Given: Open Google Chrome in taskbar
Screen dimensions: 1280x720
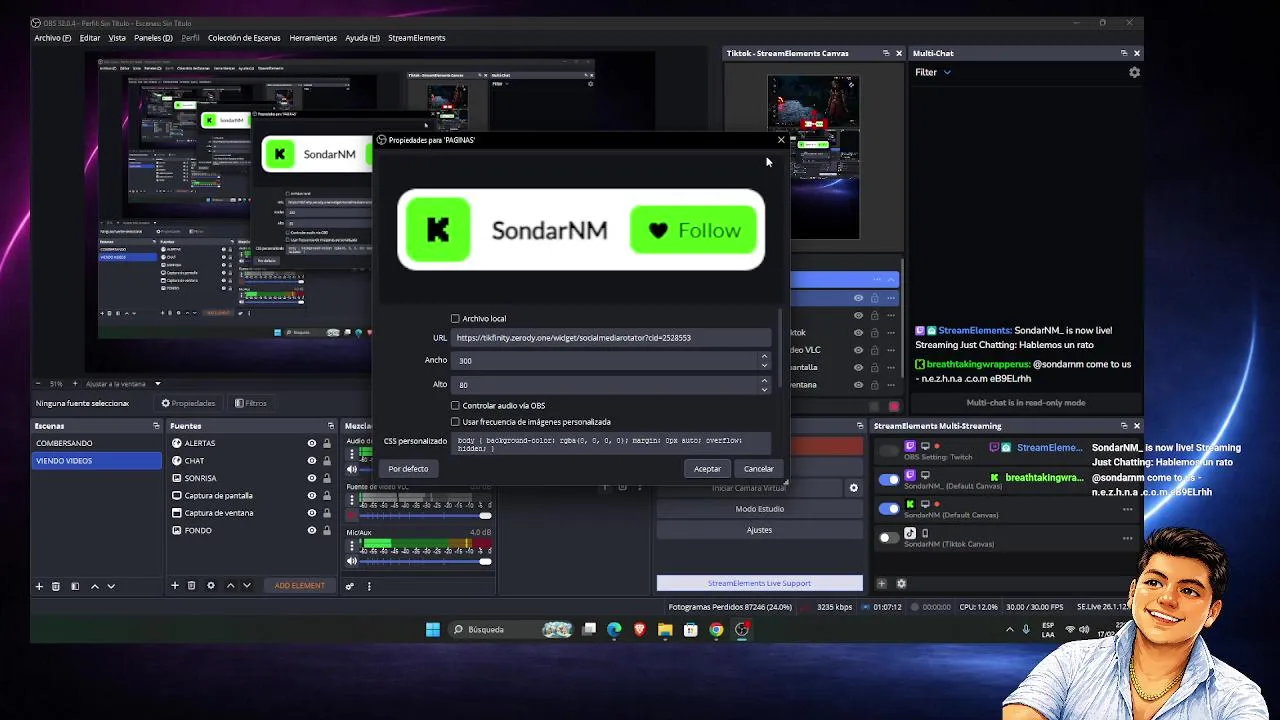Looking at the screenshot, I should click(x=716, y=629).
